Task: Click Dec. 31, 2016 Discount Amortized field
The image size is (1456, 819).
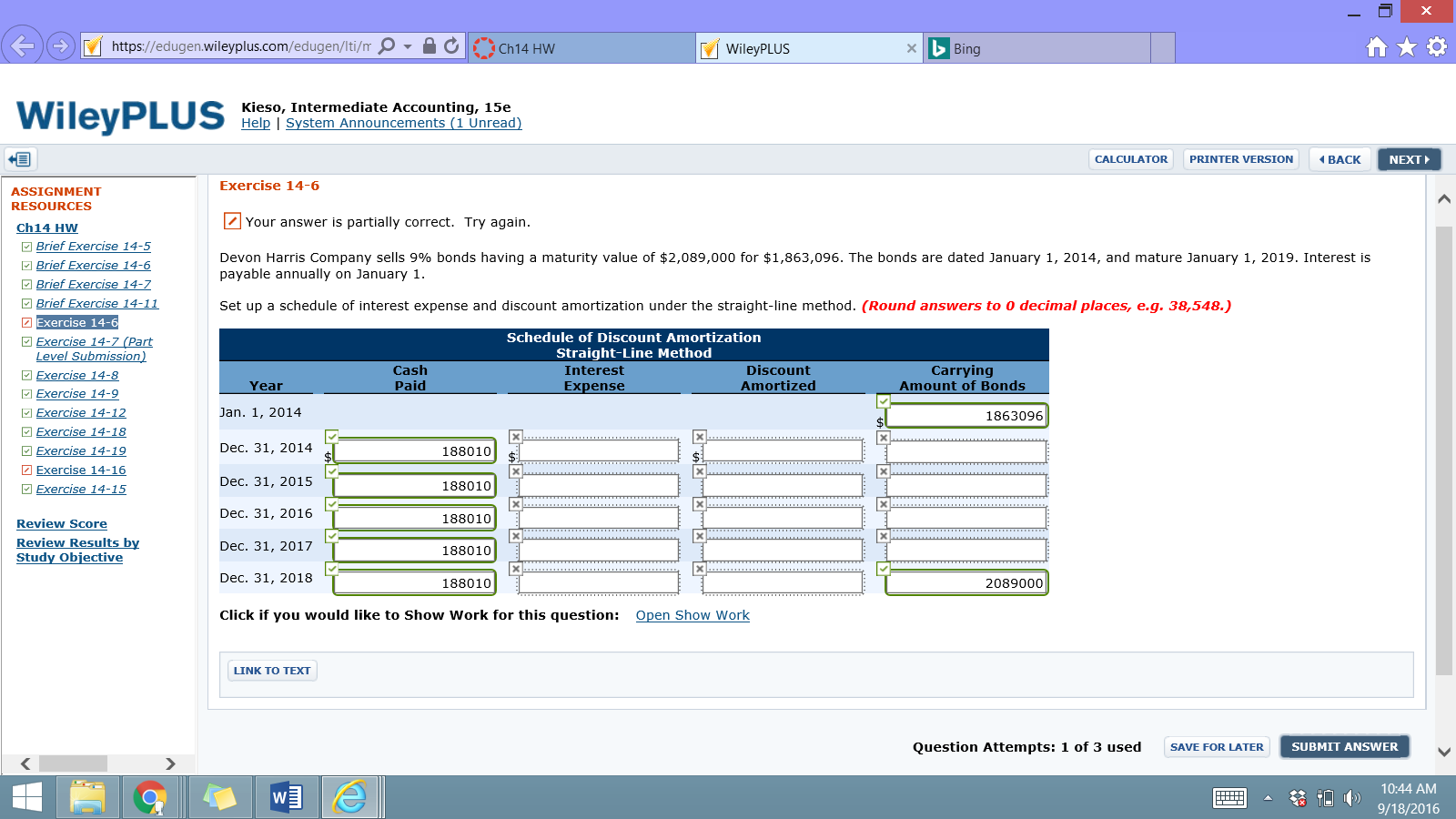Action: tap(783, 518)
